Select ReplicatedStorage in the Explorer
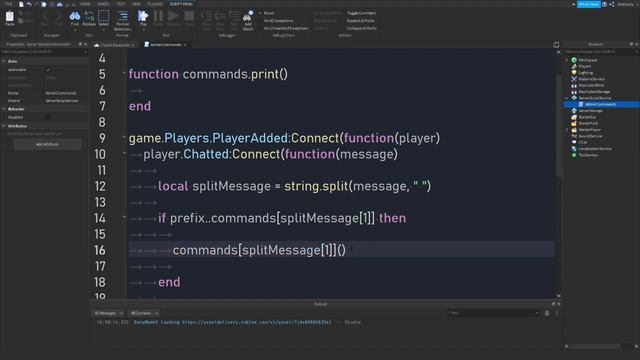 (x=594, y=92)
